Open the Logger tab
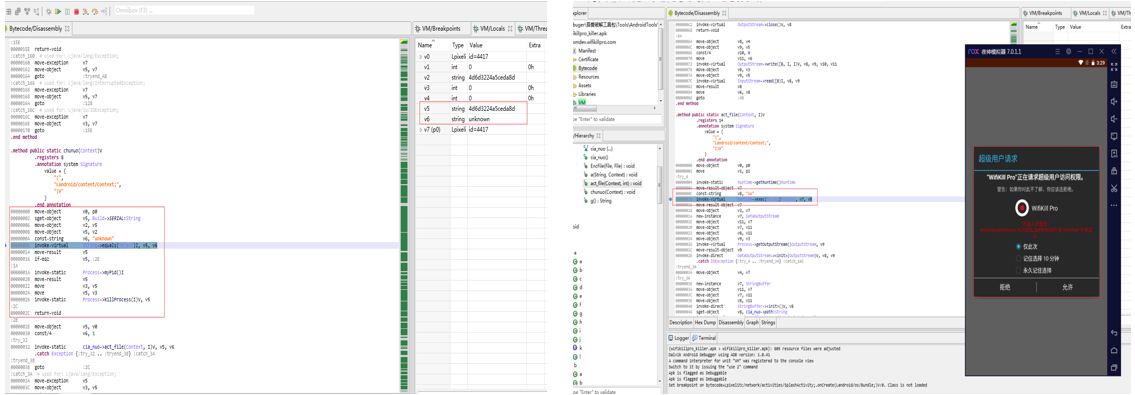Image resolution: width=1135 pixels, height=395 pixels. pos(680,338)
